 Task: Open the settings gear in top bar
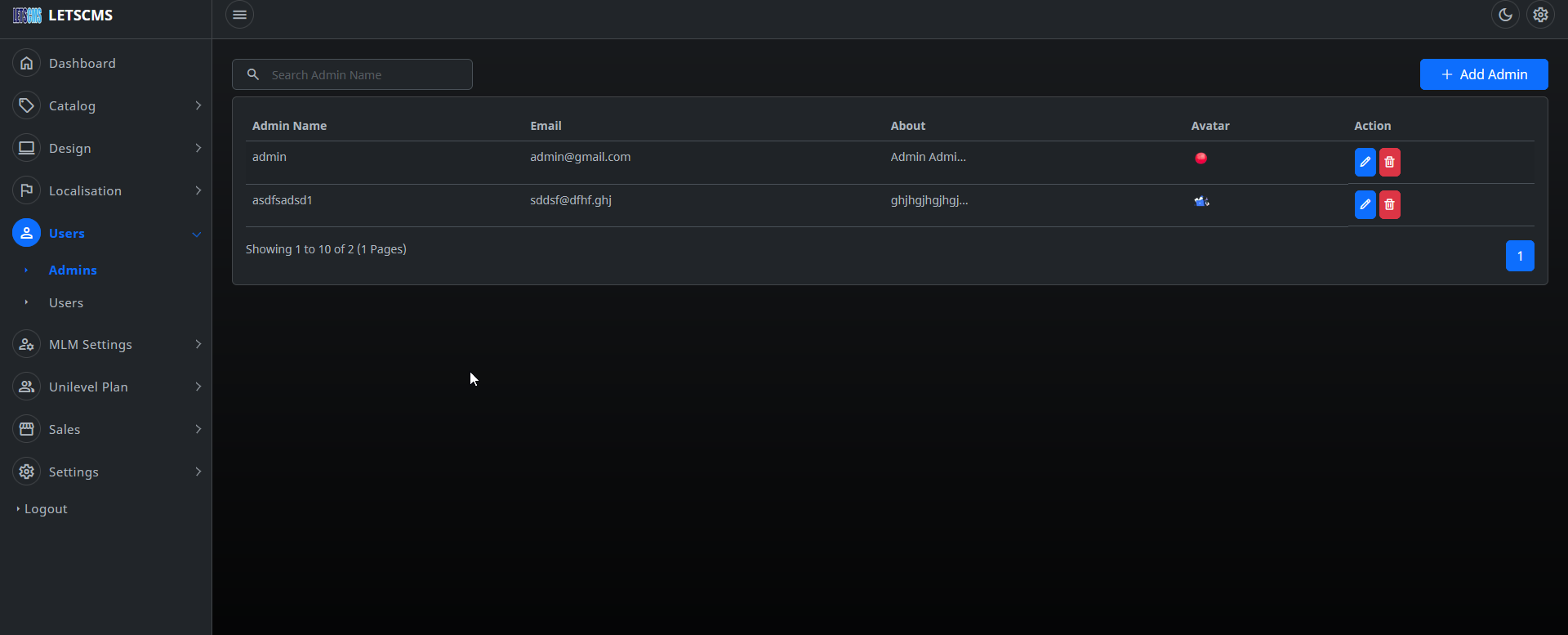click(1540, 15)
